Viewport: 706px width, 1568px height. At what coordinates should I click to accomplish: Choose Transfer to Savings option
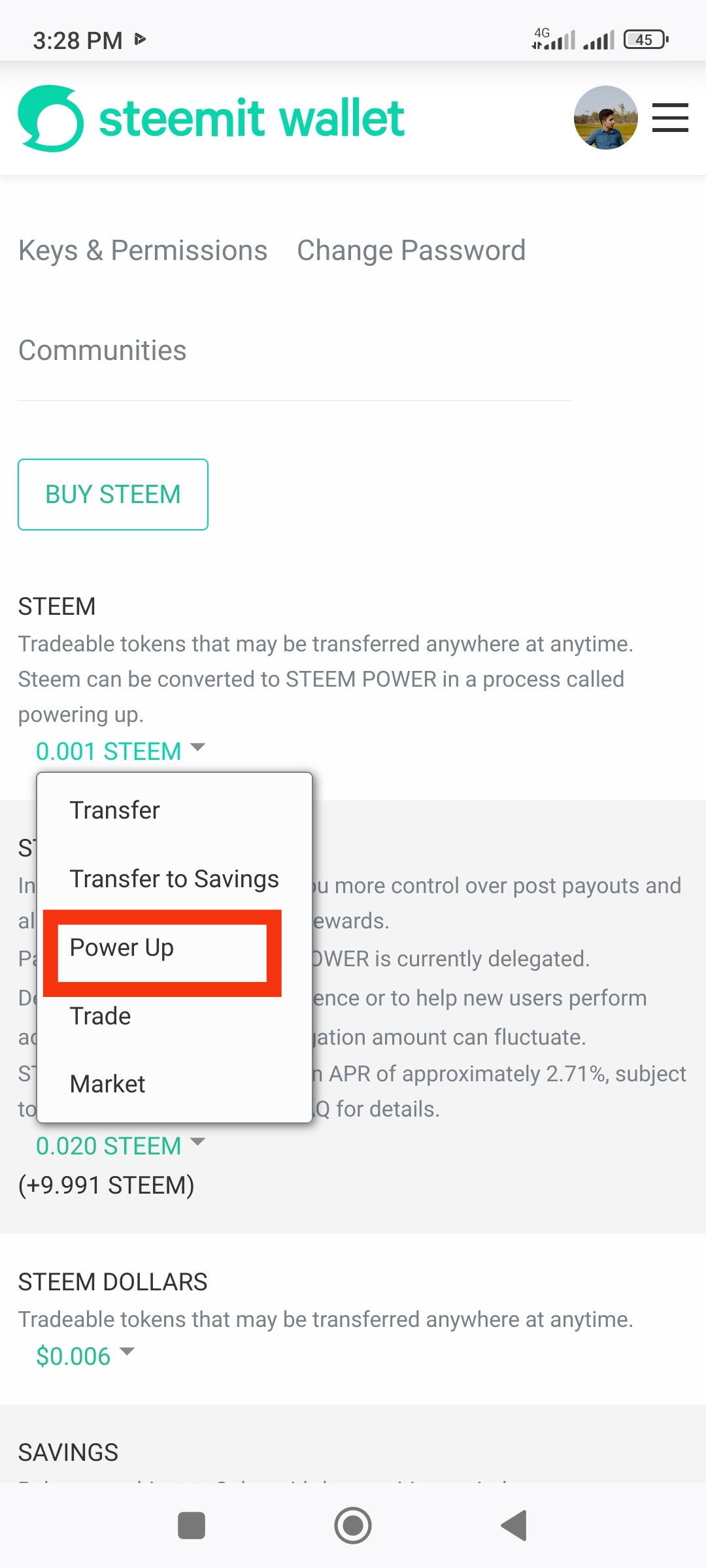coord(174,879)
